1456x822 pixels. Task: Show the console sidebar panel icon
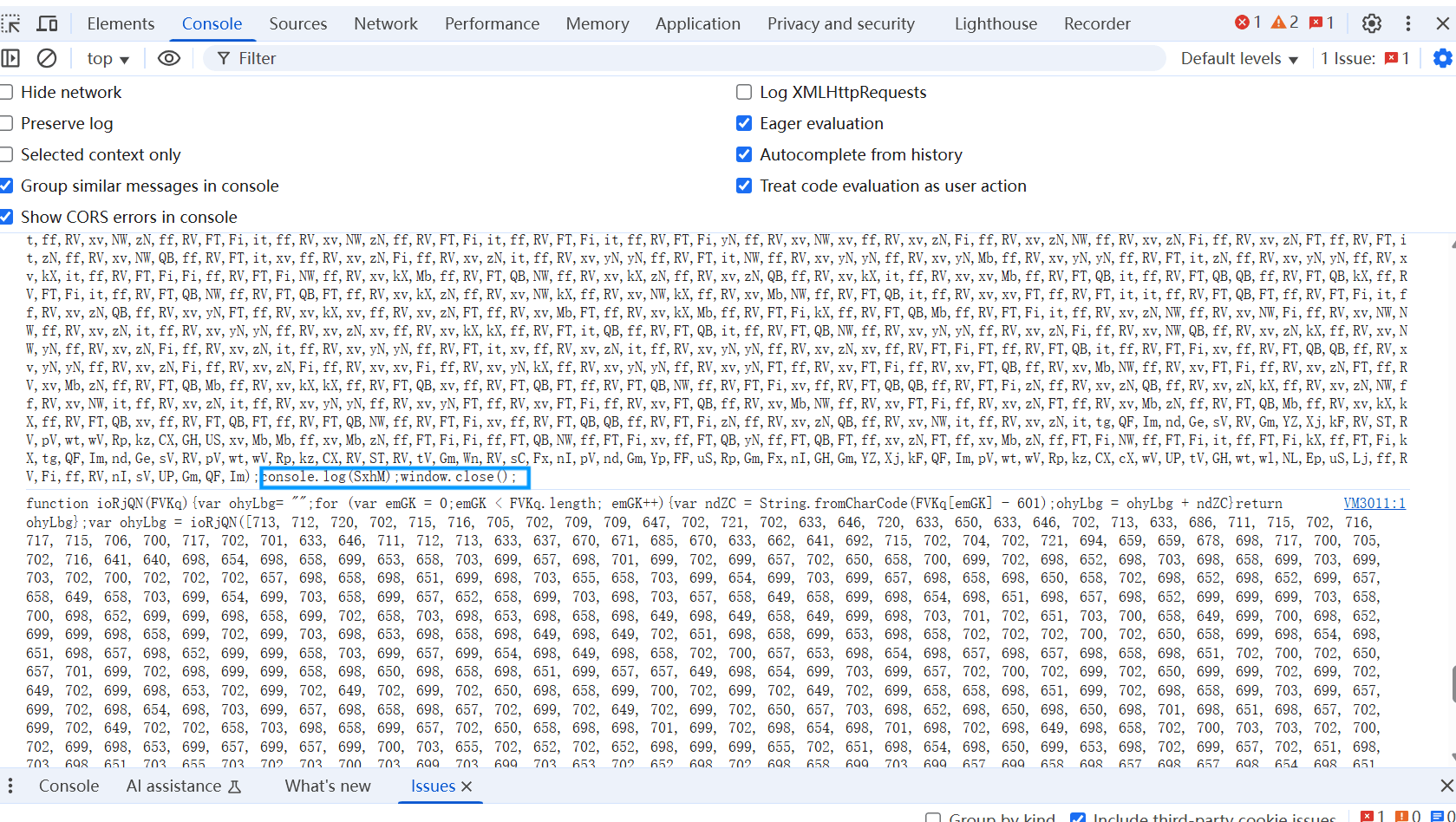coord(10,58)
